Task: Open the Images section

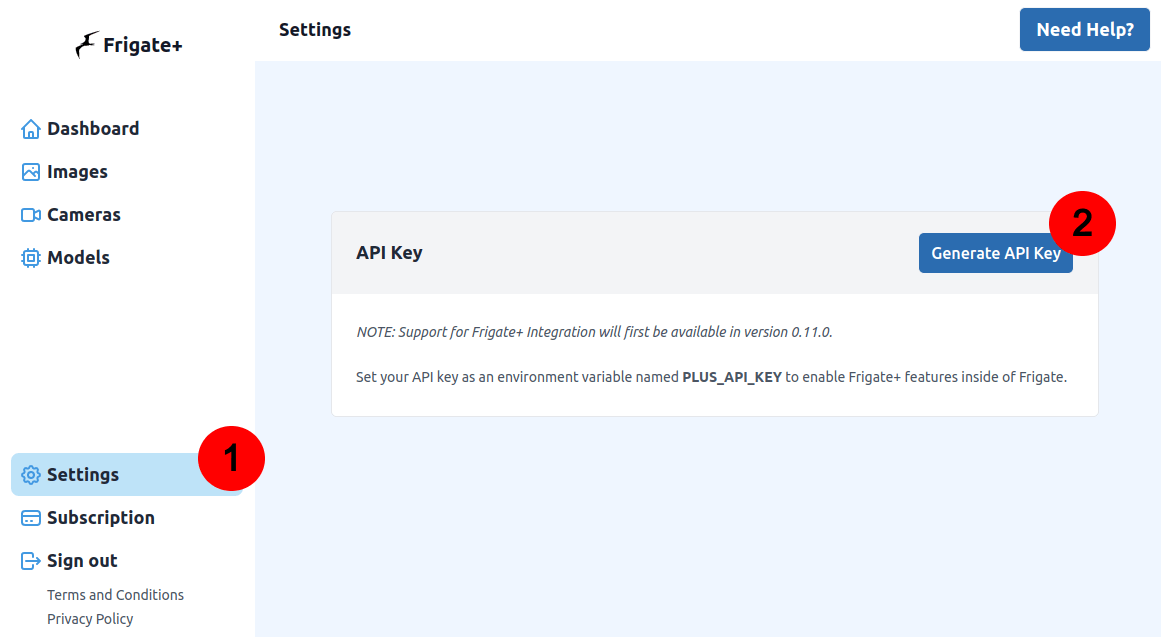Action: pos(77,171)
